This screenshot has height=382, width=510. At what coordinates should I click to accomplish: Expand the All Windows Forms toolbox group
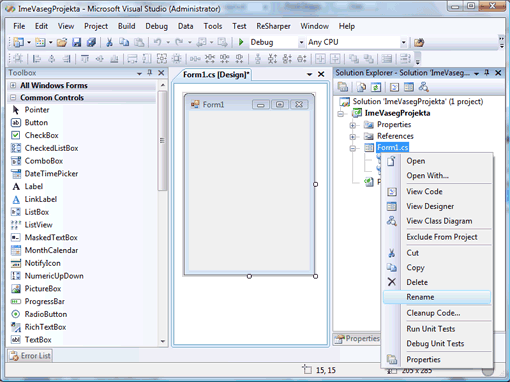pyautogui.click(x=13, y=85)
